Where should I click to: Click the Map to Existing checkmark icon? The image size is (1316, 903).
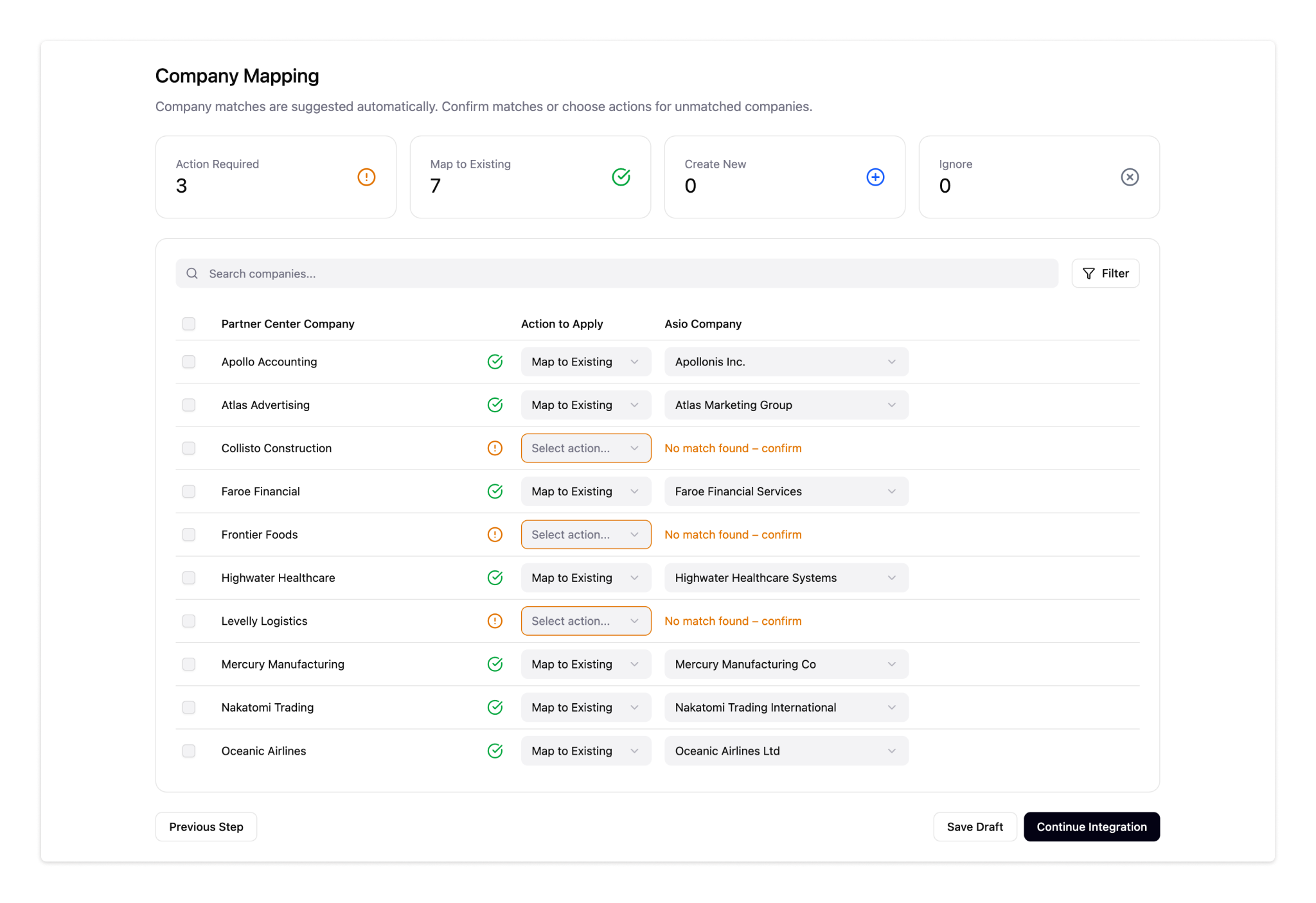621,177
